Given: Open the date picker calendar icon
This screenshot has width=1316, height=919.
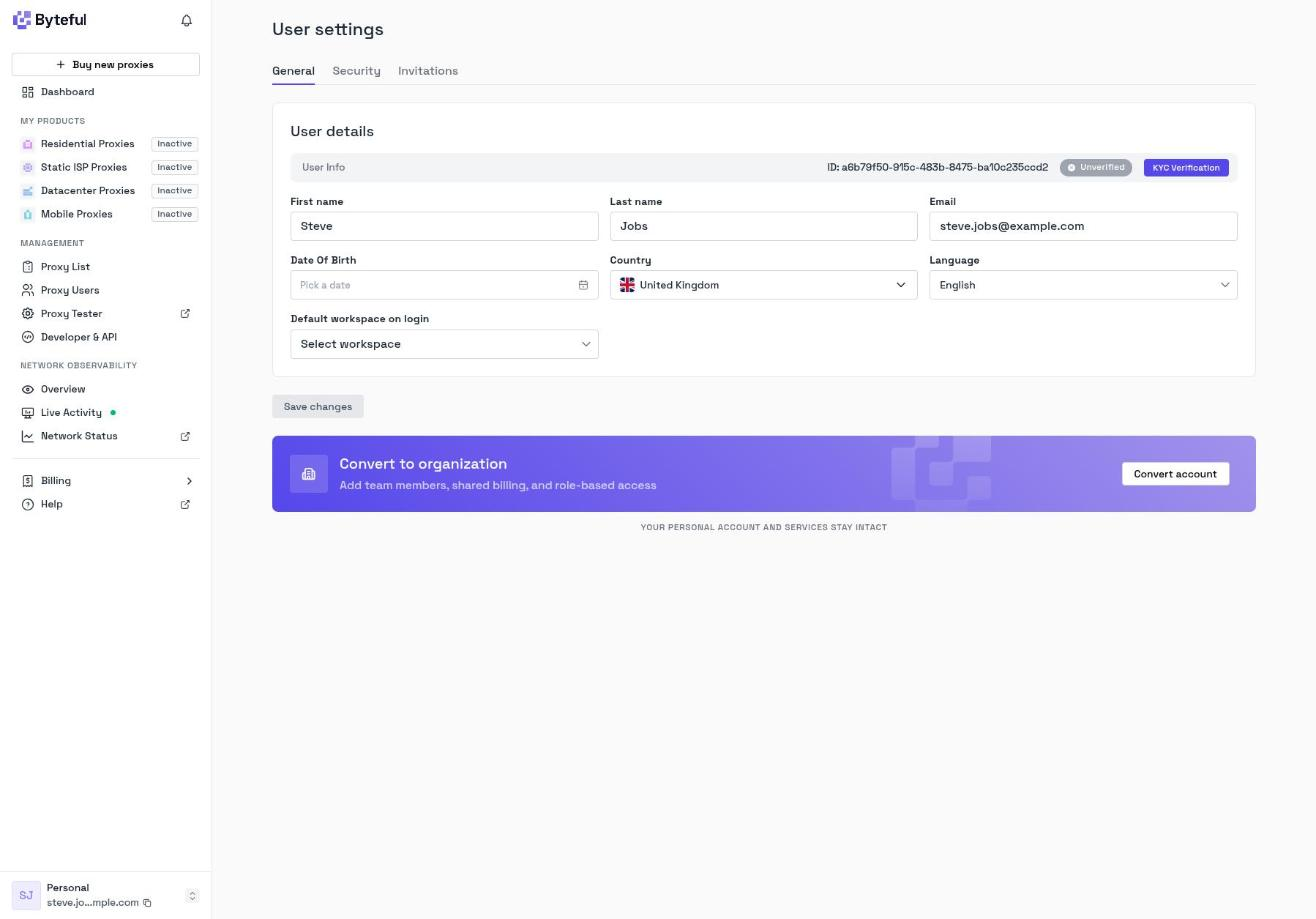Looking at the screenshot, I should click(583, 285).
